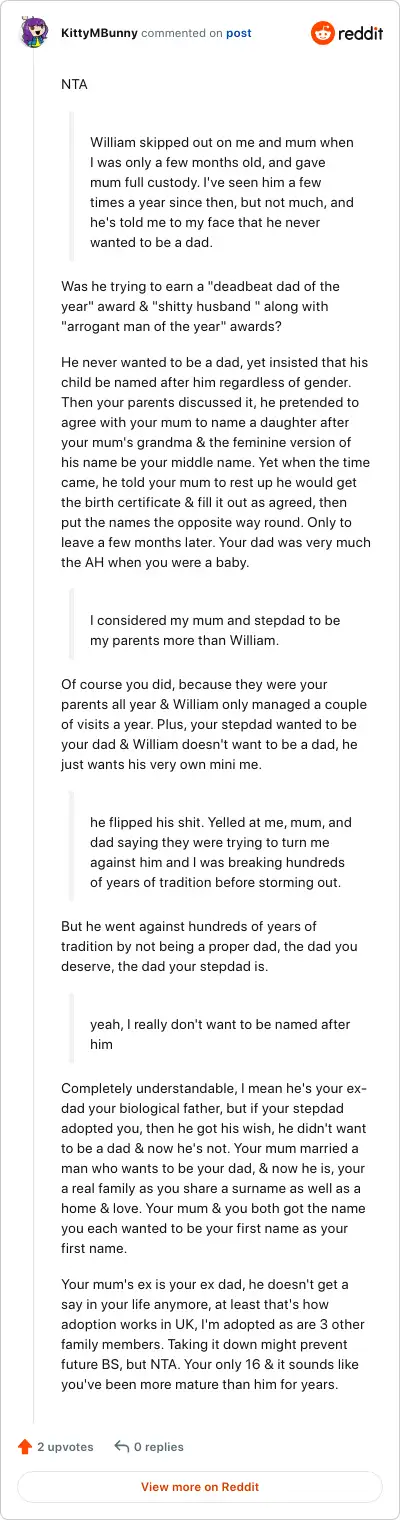Click the "NTA" opening line

pyautogui.click(x=75, y=84)
